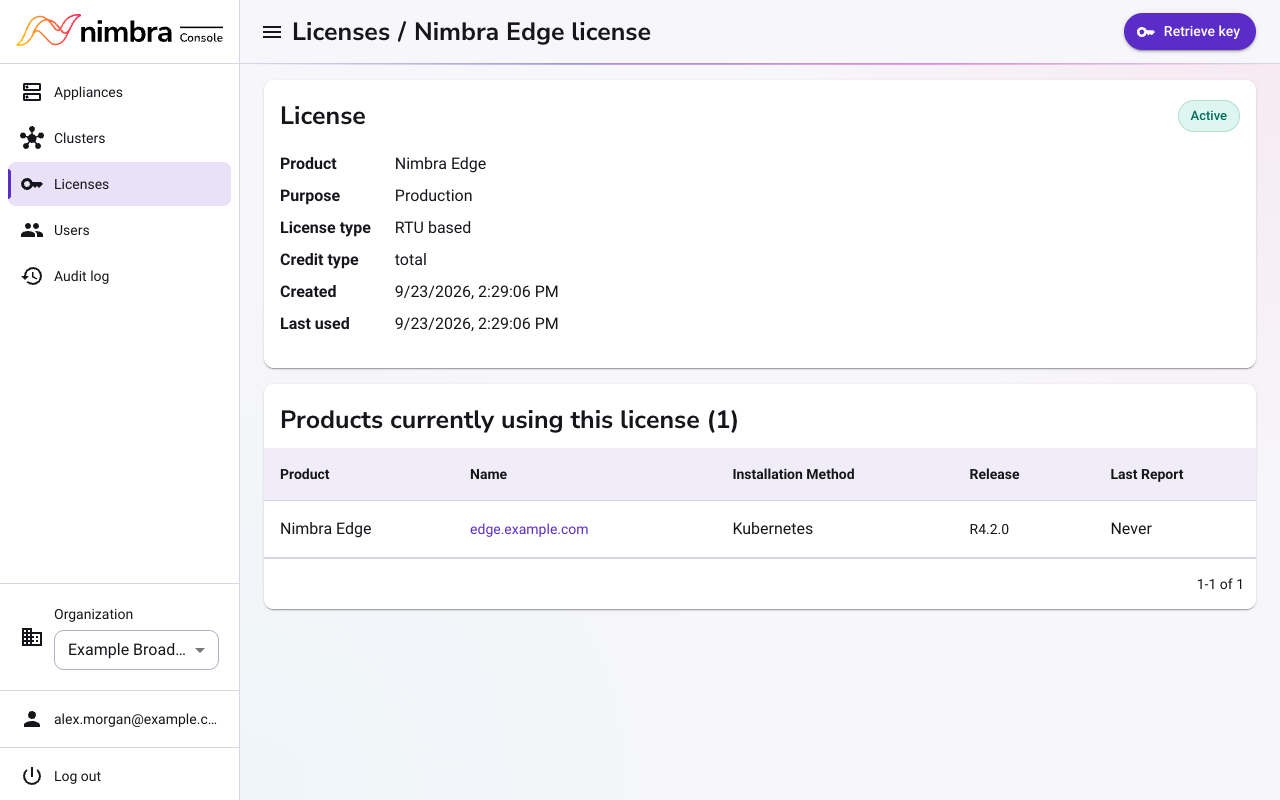Click the Appliances server icon
This screenshot has width=1280, height=800.
[32, 92]
